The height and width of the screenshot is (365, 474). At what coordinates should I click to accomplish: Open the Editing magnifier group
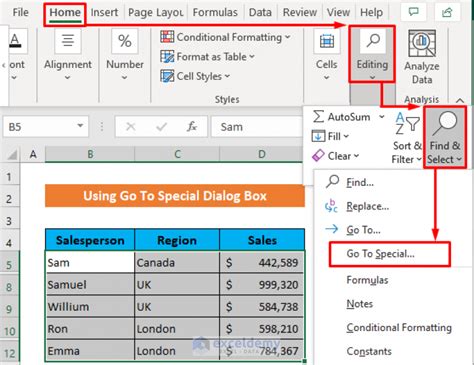coord(372,54)
